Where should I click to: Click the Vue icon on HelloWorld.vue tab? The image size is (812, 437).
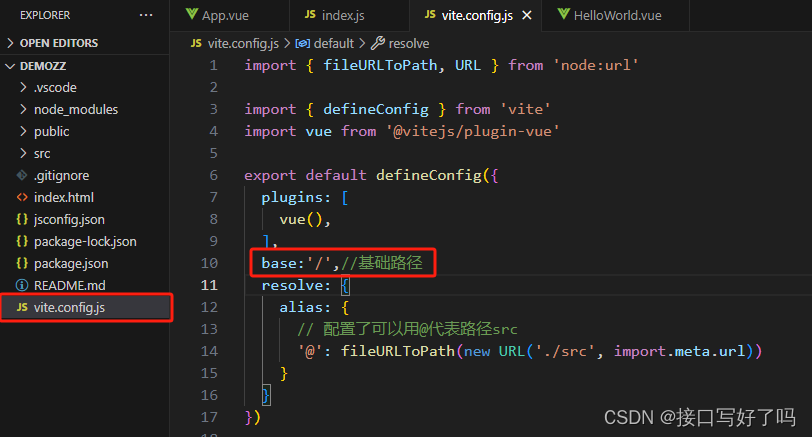563,14
